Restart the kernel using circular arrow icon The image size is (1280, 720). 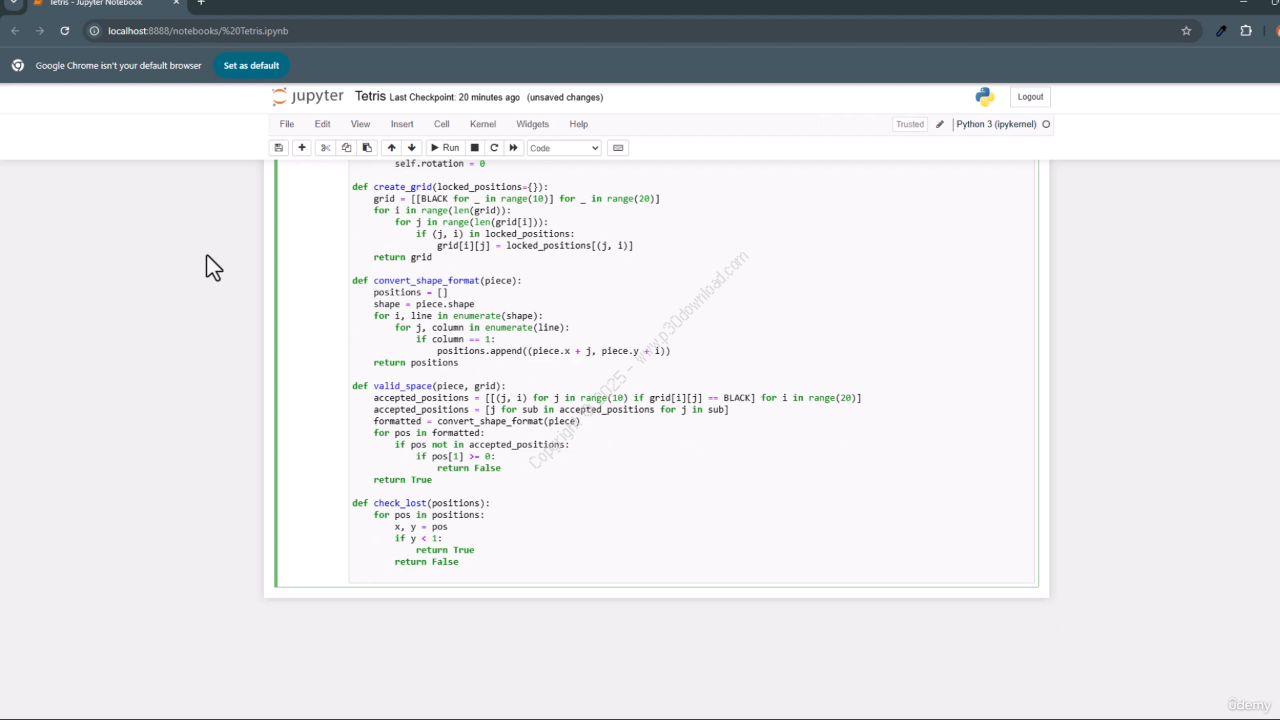coord(494,148)
